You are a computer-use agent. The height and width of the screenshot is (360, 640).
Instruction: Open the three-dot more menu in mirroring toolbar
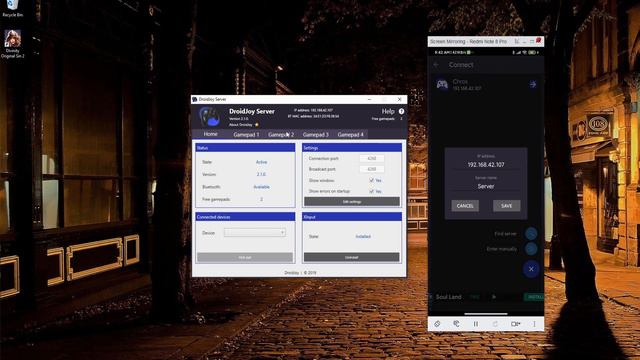[x=534, y=324]
